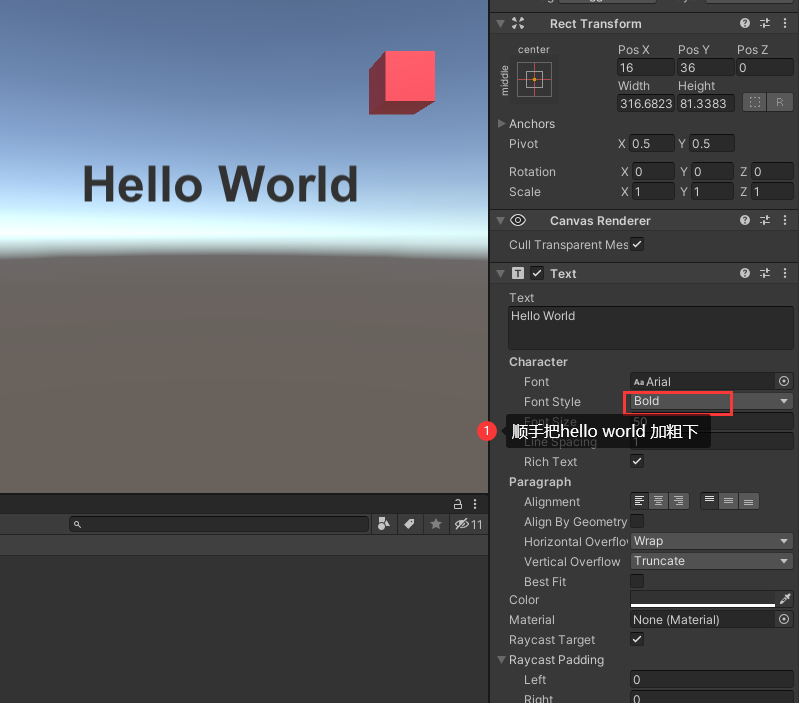Image resolution: width=799 pixels, height=703 pixels.
Task: Click the Hello World text input area
Action: (x=650, y=328)
